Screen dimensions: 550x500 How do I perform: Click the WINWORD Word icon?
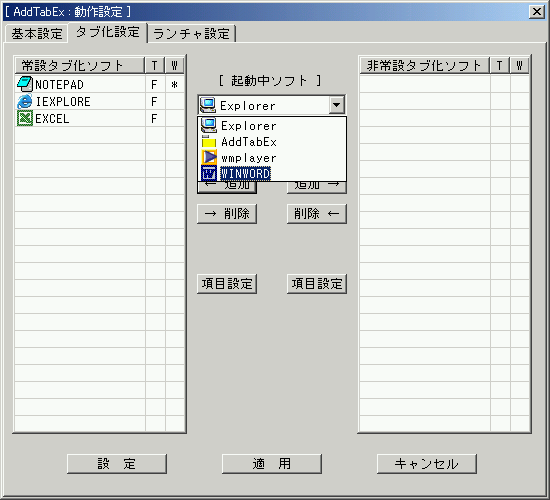(x=209, y=173)
